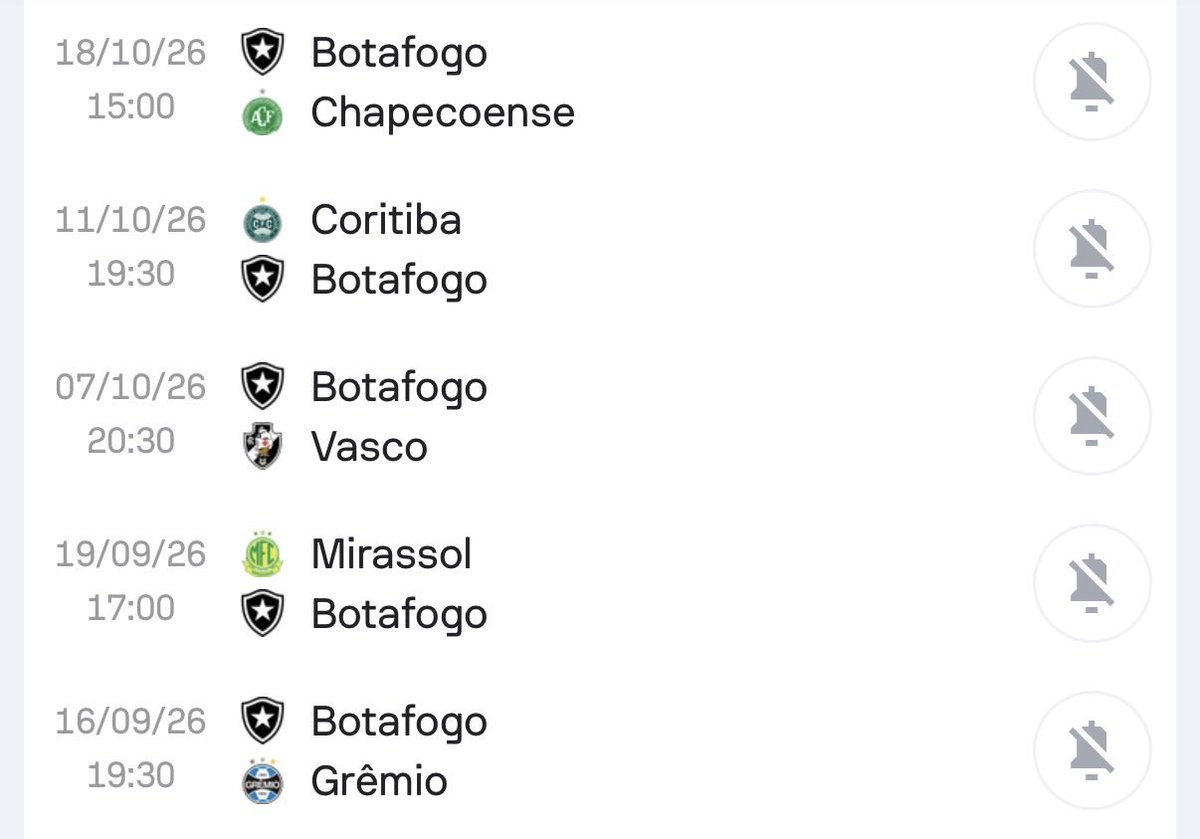Click Botafogo crest in the Grêmio fixture
This screenshot has width=1200, height=839.
[x=263, y=721]
